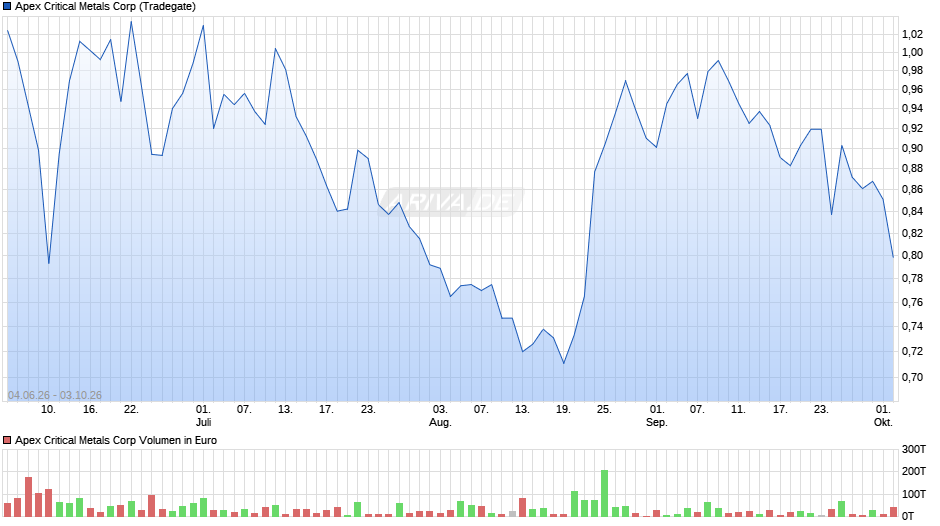Image resolution: width=940 pixels, height=526 pixels.
Task: Click the 'Sep.' month label on the date axis
Action: (x=656, y=422)
